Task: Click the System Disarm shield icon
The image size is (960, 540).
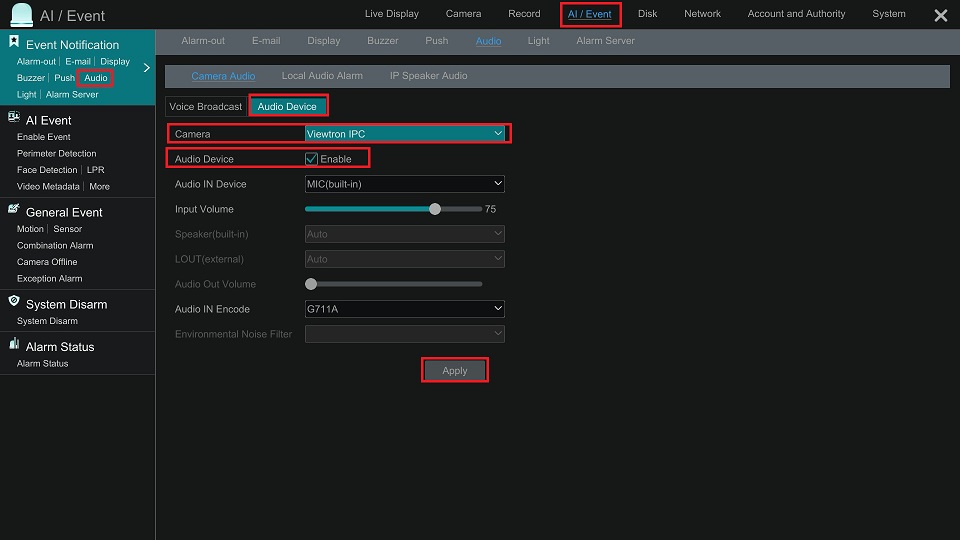Action: [13, 301]
